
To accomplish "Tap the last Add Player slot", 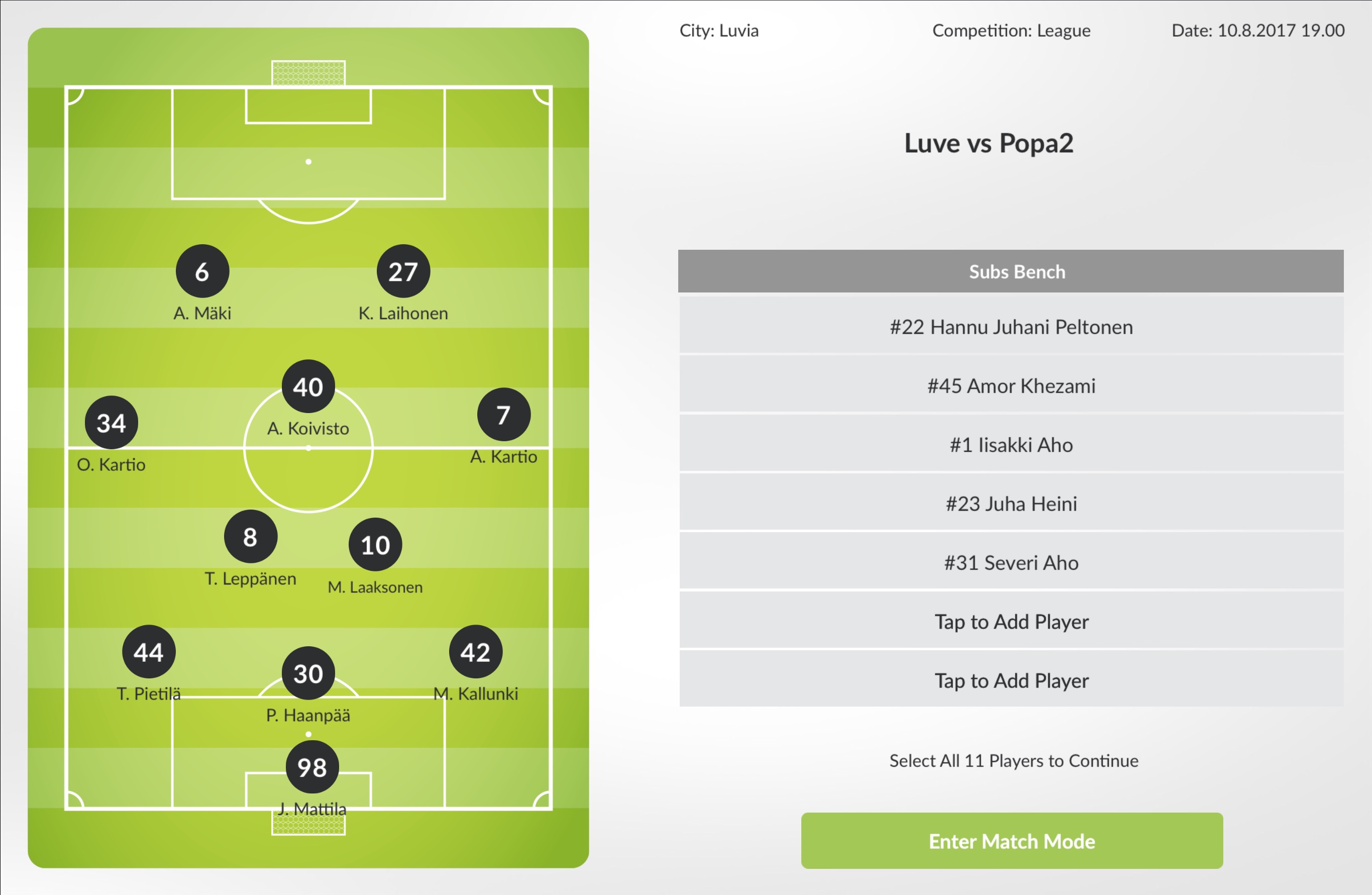I will tap(1011, 680).
